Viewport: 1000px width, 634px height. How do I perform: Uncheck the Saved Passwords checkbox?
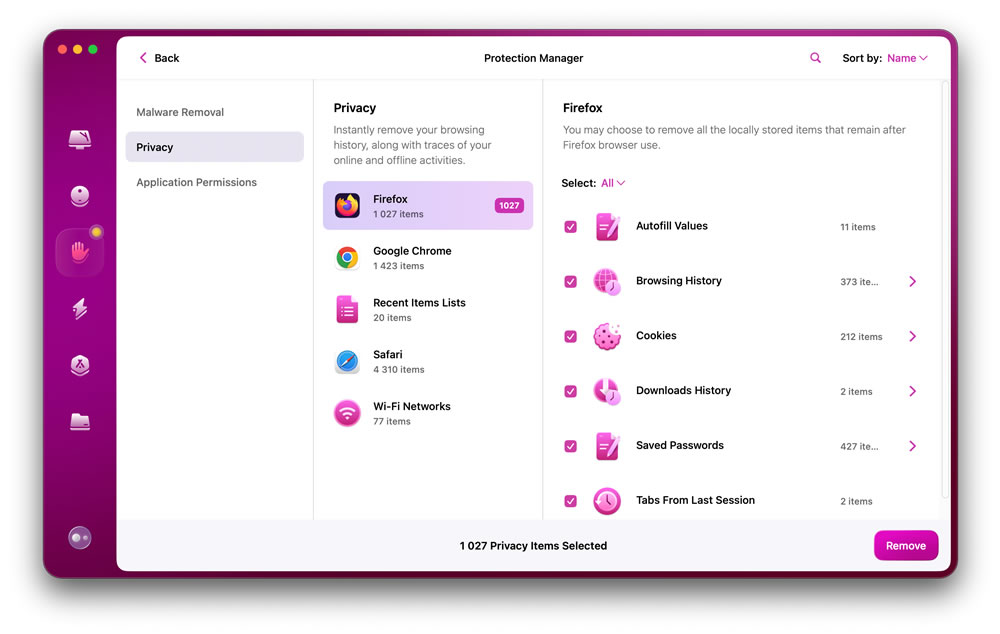571,446
